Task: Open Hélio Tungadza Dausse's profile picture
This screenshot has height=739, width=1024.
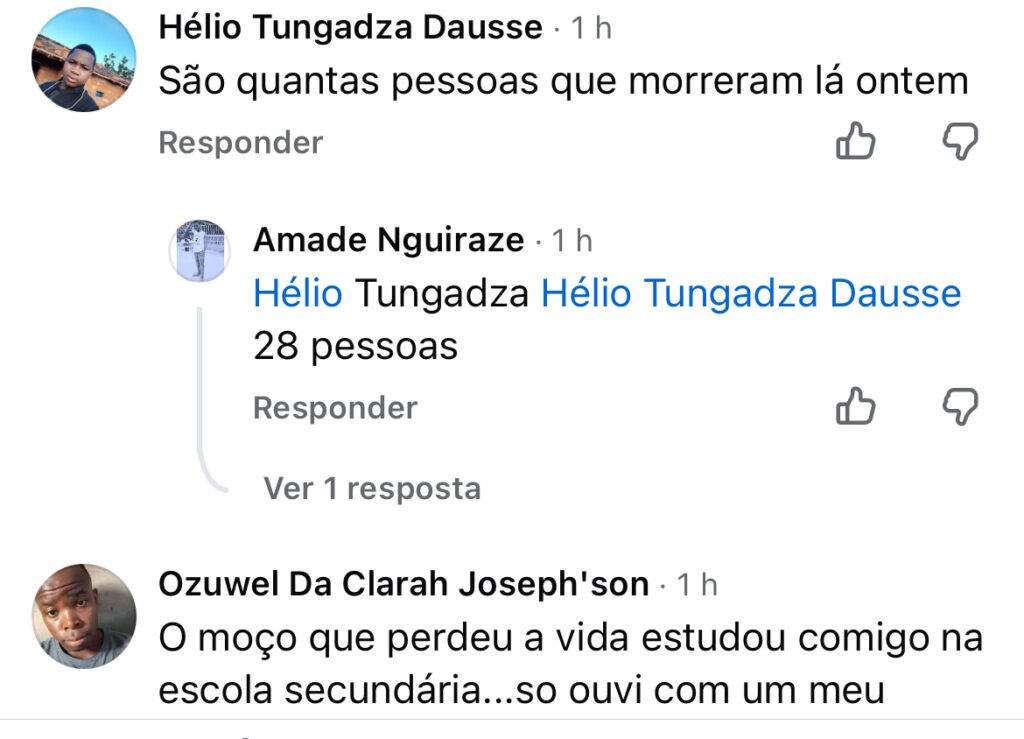Action: (84, 60)
